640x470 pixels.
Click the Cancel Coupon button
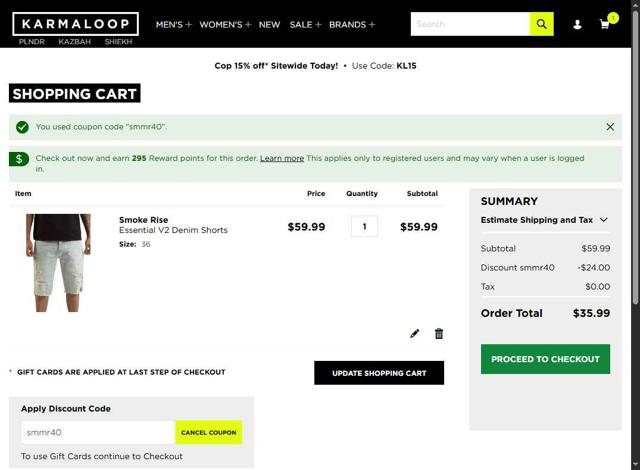[x=209, y=432]
